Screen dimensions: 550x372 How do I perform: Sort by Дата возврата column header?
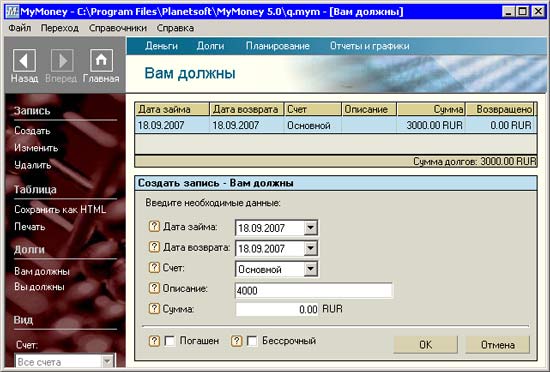(247, 109)
